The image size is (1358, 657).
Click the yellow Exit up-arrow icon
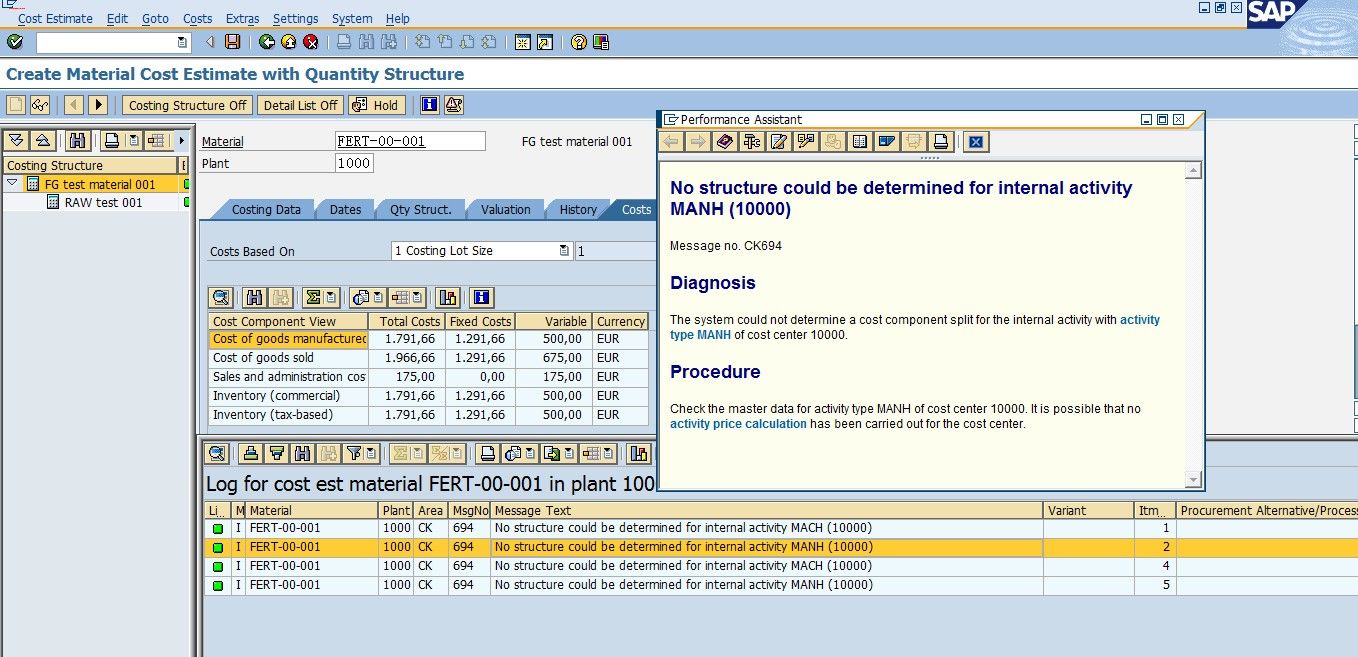pos(288,42)
